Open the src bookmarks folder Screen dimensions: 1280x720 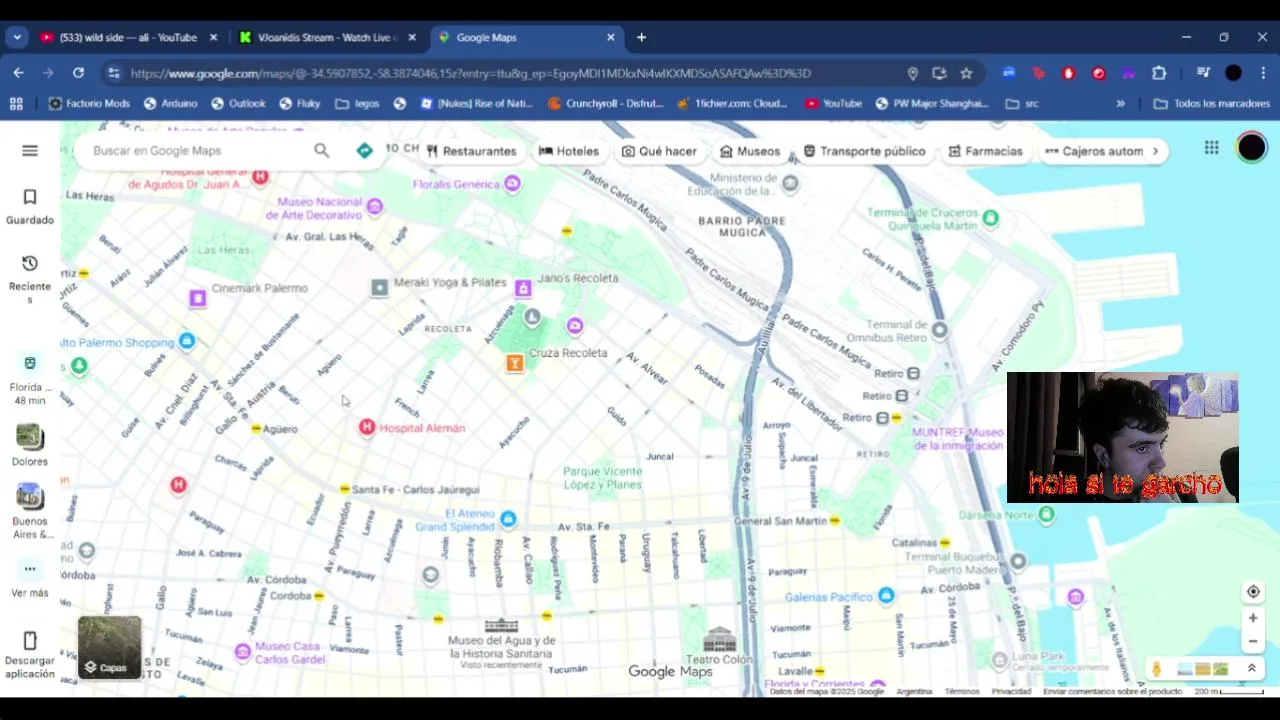(1022, 103)
